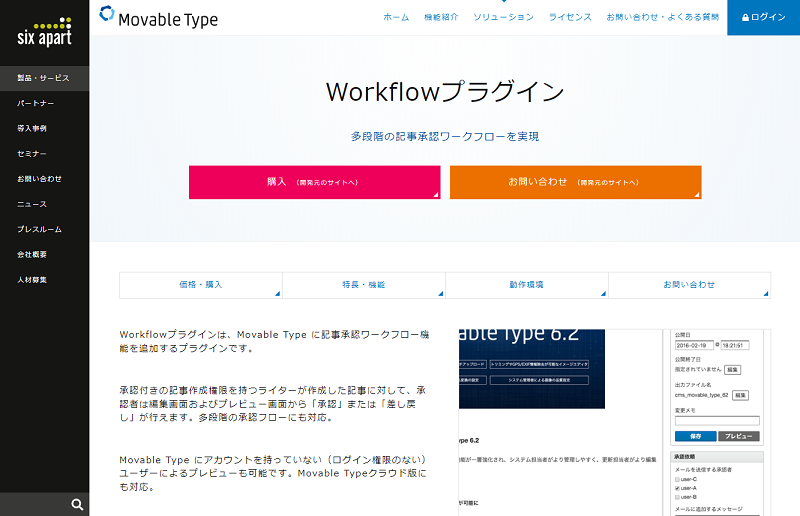Click the blue ログイン button with lock icon
The width and height of the screenshot is (800, 516).
763,17
